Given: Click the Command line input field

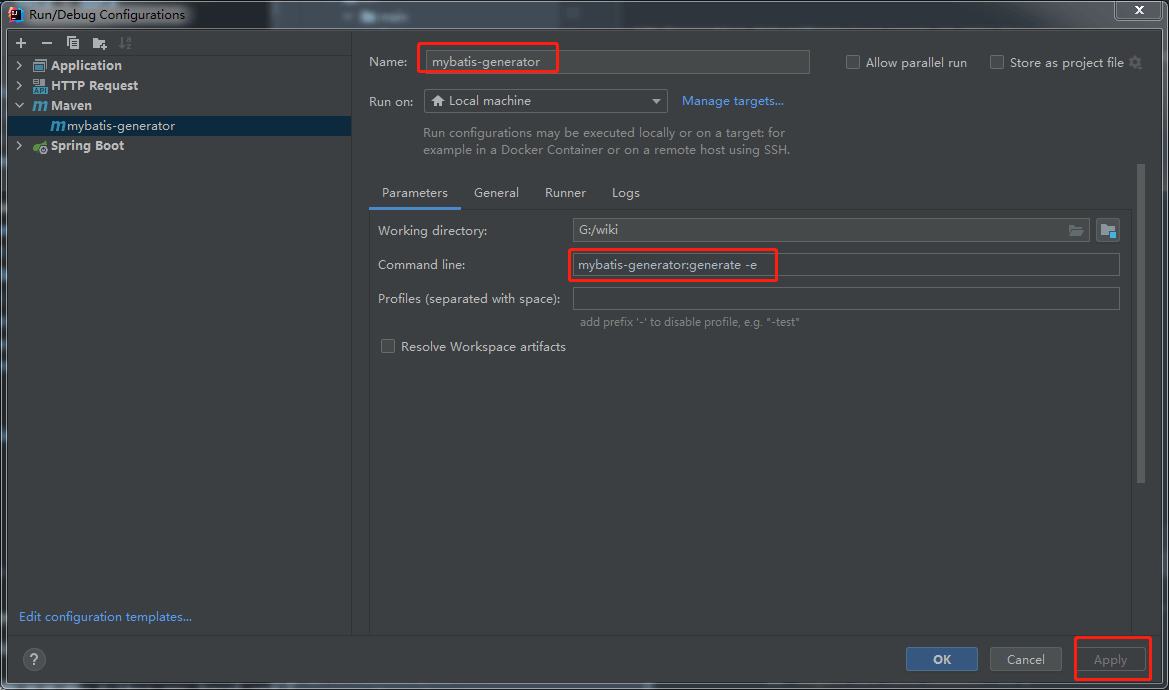Looking at the screenshot, I should point(845,265).
